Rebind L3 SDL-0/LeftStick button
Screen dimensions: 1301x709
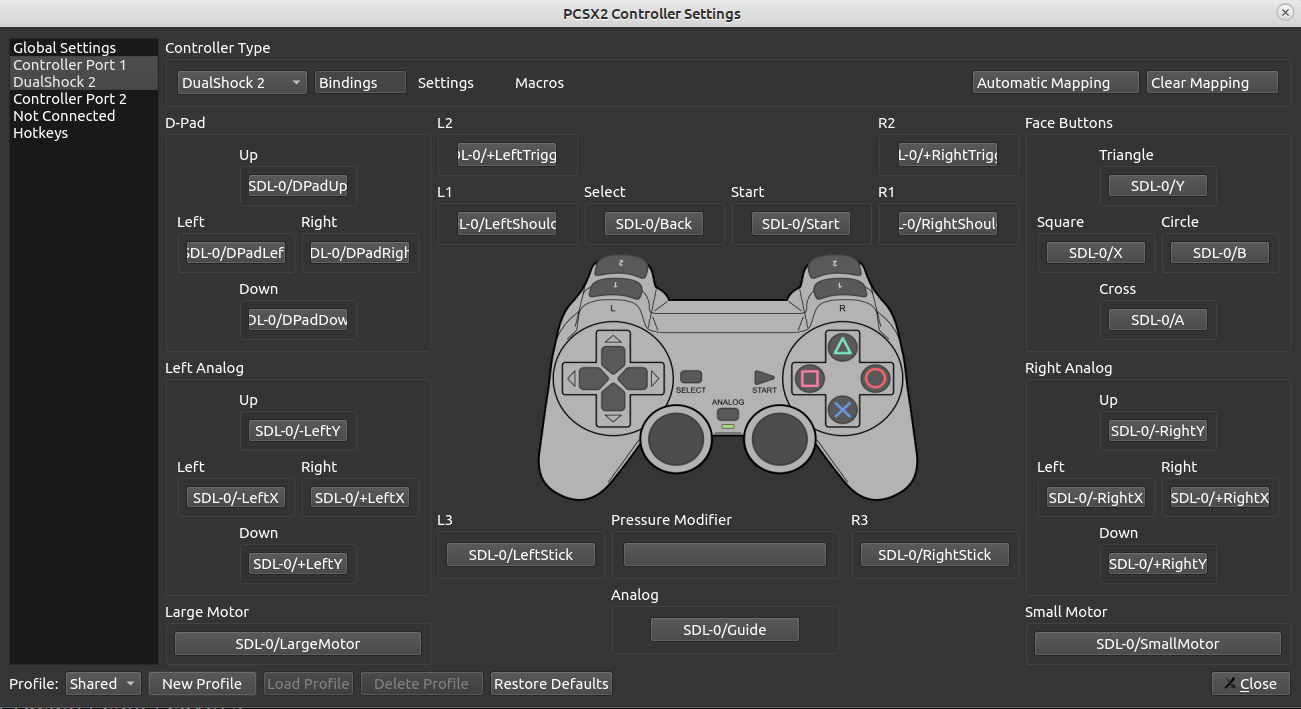pos(521,554)
